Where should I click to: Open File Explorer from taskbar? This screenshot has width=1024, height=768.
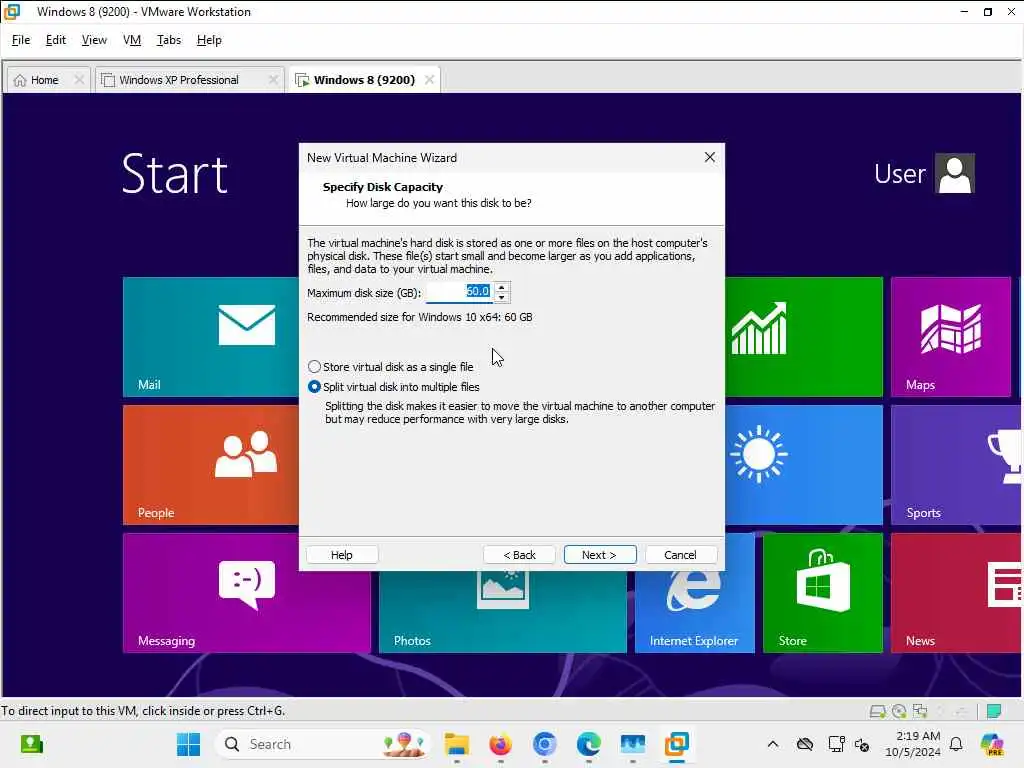coord(456,744)
